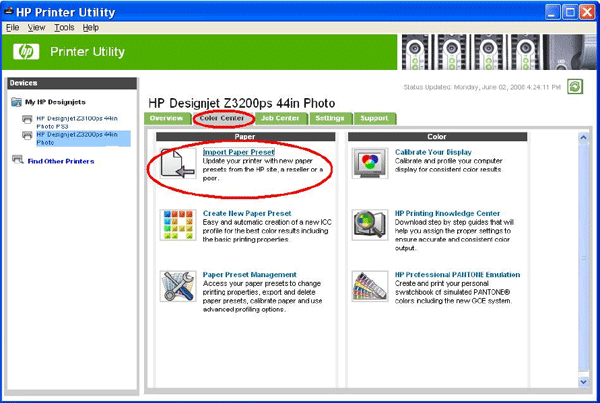Switch to the Settings tab

(x=330, y=118)
